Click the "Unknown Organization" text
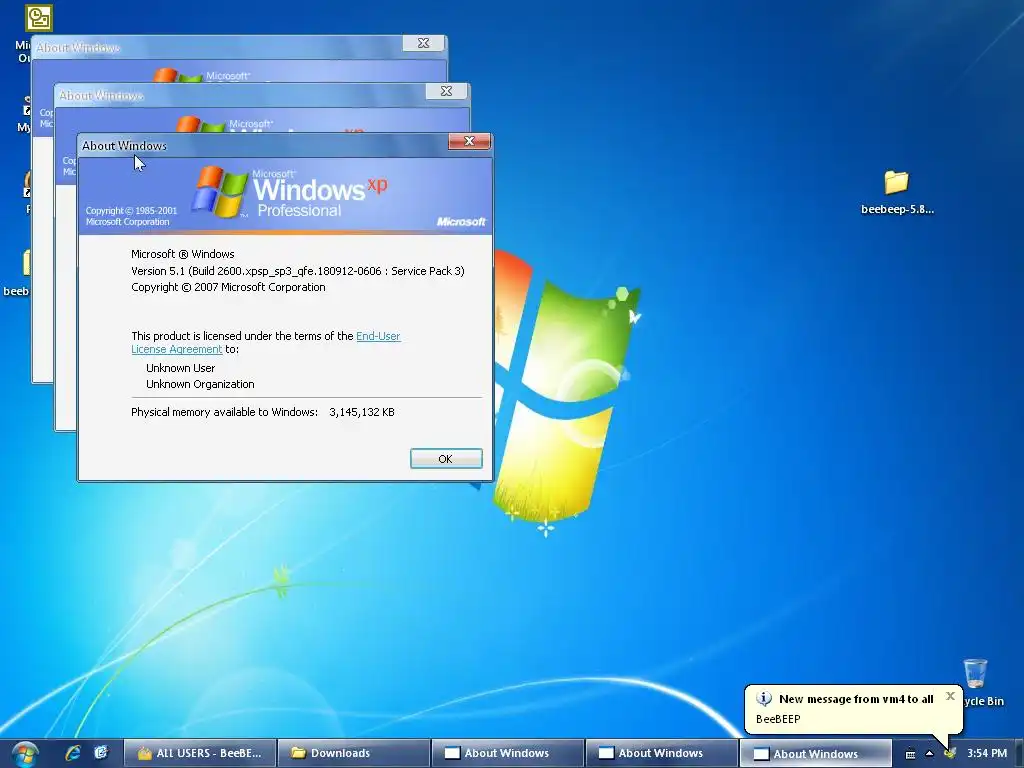The image size is (1024, 768). click(x=200, y=384)
